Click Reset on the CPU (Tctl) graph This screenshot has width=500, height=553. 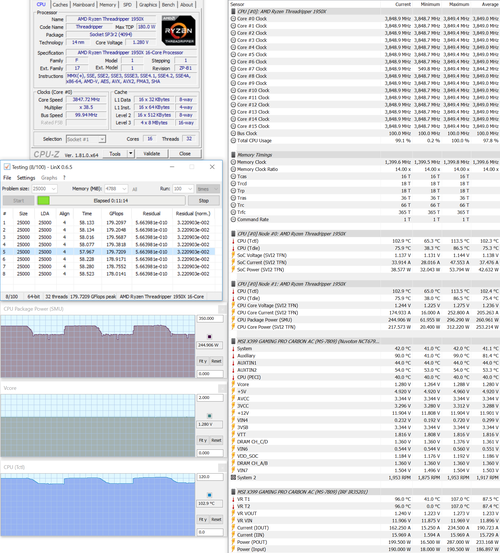(x=216, y=519)
